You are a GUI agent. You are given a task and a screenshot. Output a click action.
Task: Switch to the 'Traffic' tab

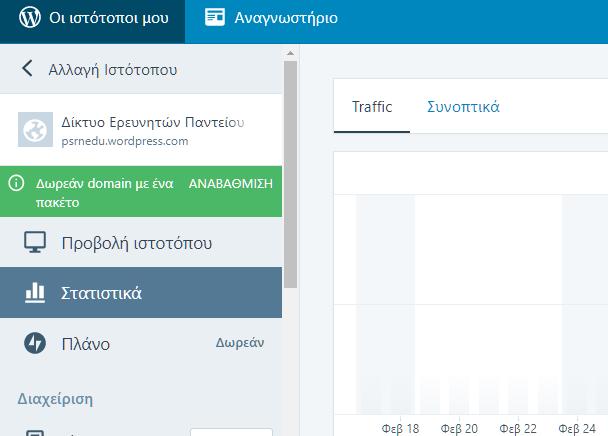(372, 107)
